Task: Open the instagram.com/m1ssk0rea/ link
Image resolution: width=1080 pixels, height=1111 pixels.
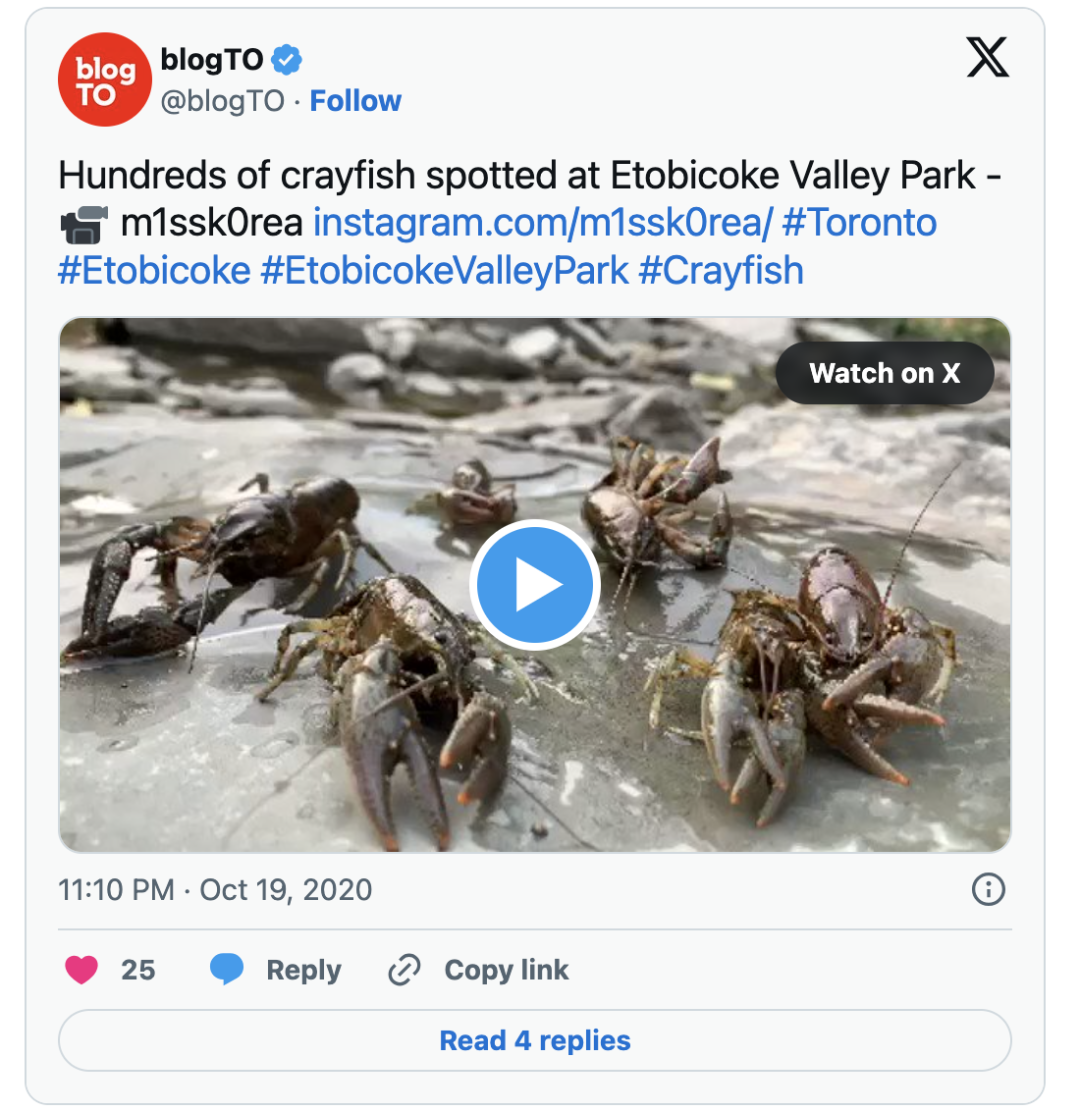Action: [x=543, y=223]
